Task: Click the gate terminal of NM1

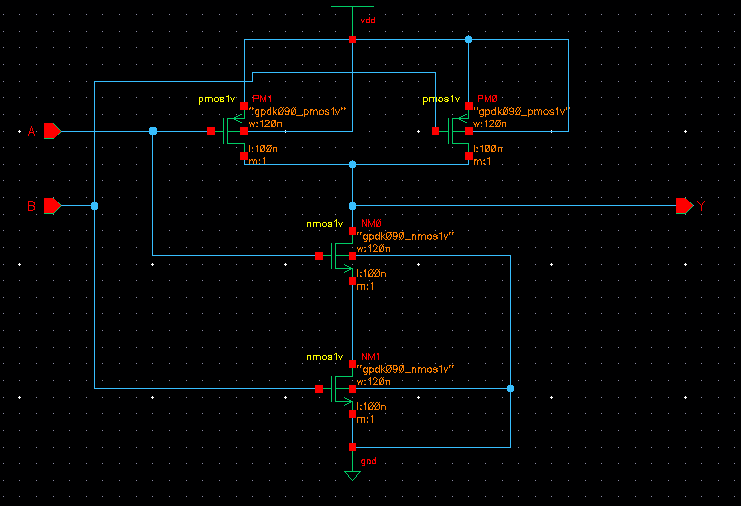Action: [320, 388]
